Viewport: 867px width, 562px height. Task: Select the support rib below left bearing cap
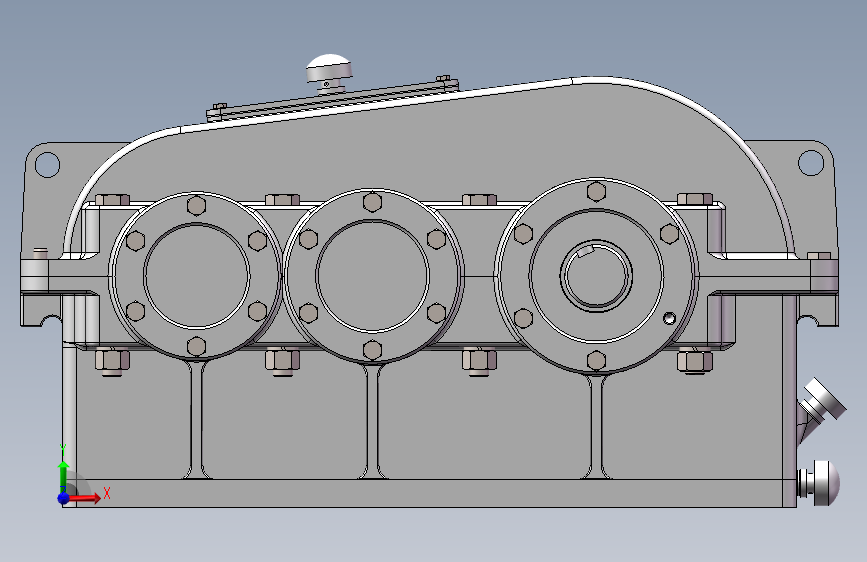tap(197, 419)
